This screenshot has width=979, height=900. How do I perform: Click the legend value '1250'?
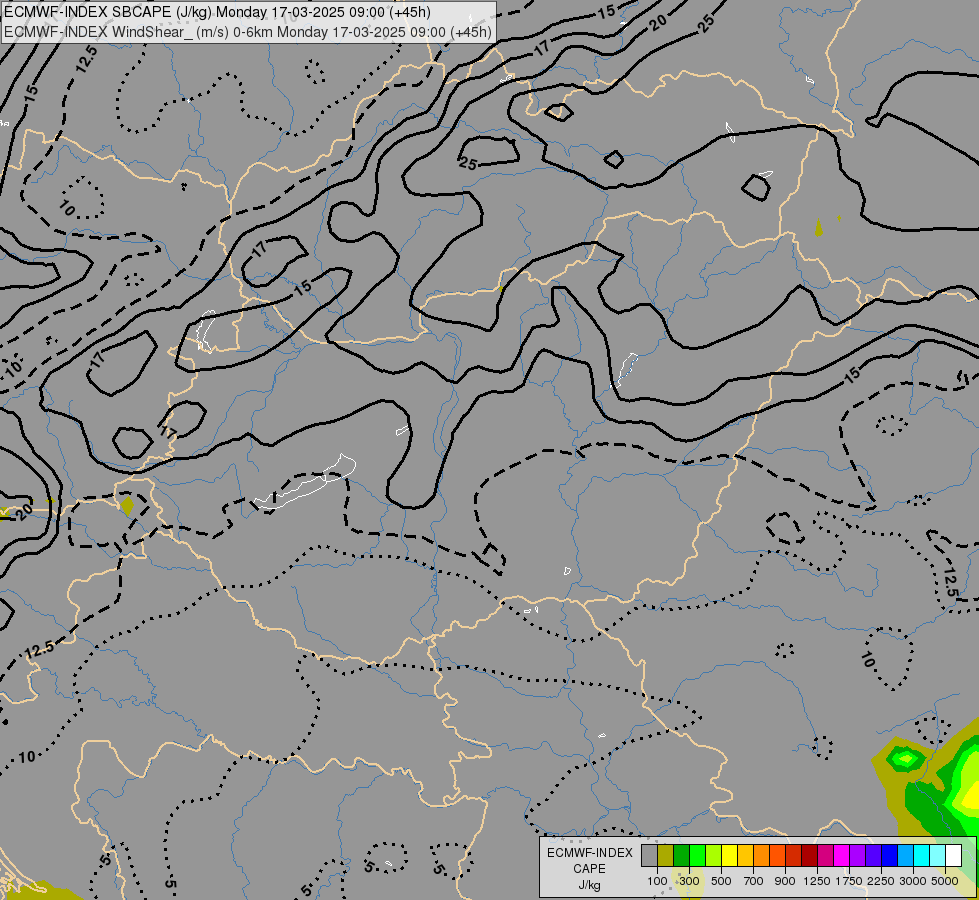tap(817, 881)
